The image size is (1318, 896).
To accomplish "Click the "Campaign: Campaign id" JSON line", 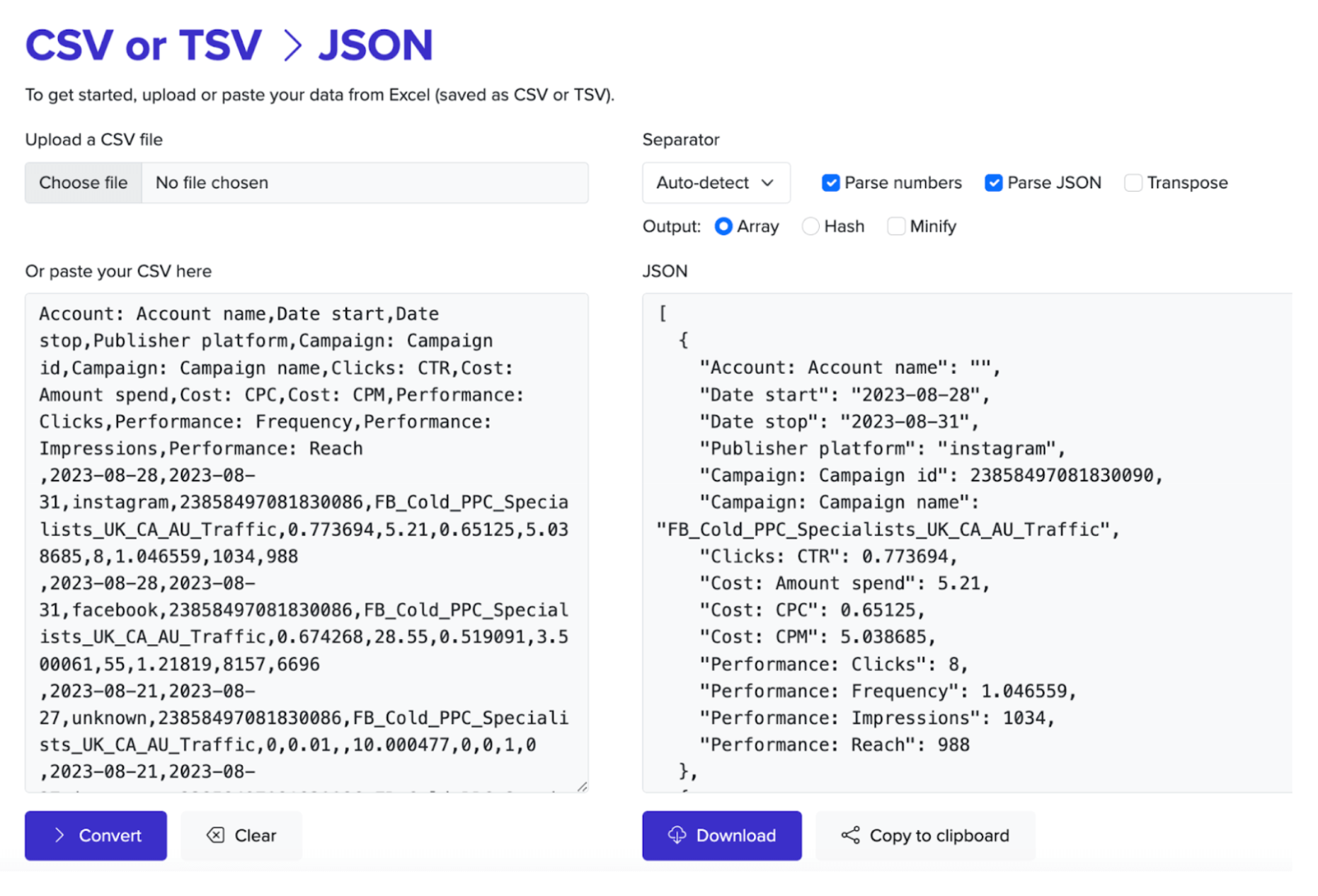I will point(931,476).
